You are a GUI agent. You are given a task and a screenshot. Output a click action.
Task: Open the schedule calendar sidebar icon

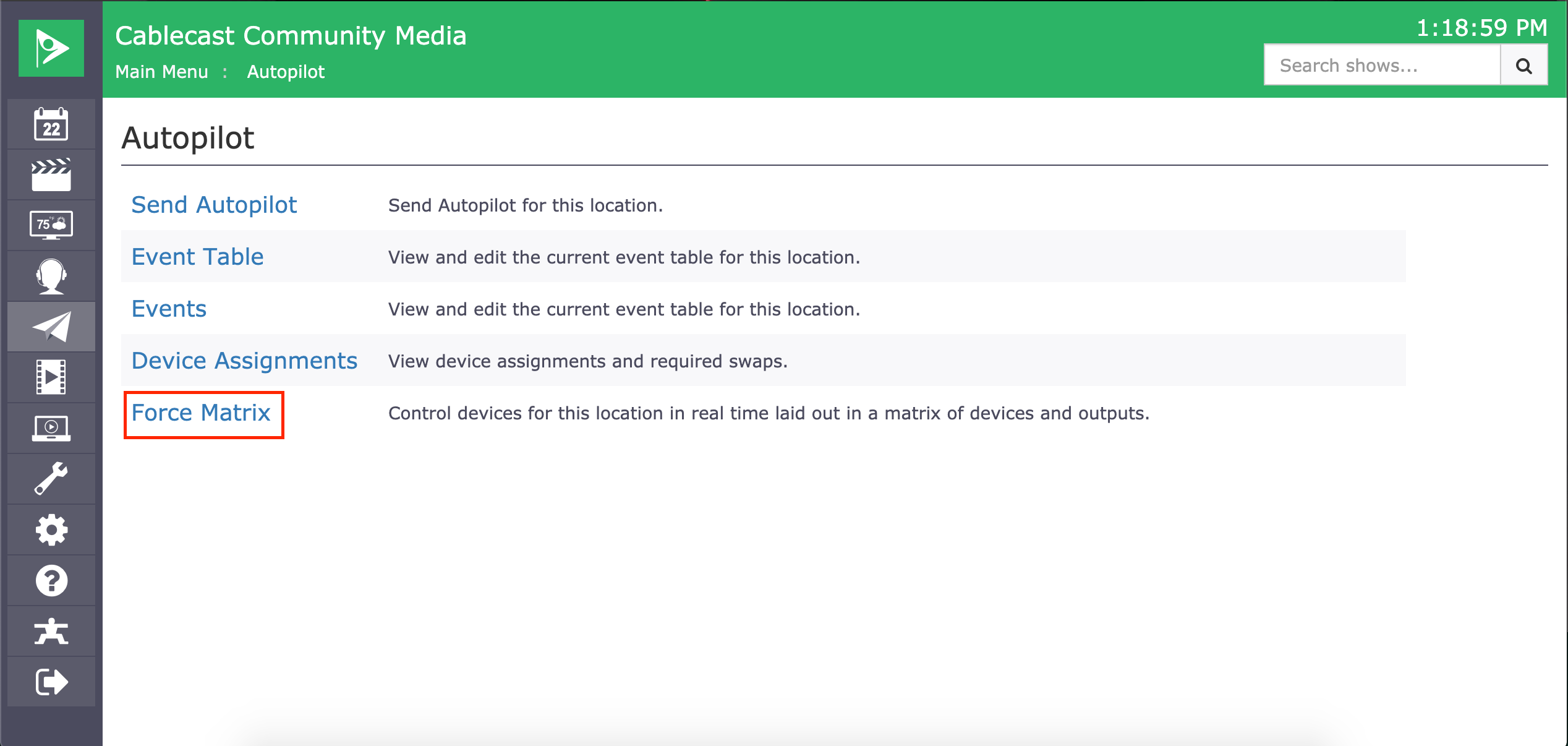[51, 124]
